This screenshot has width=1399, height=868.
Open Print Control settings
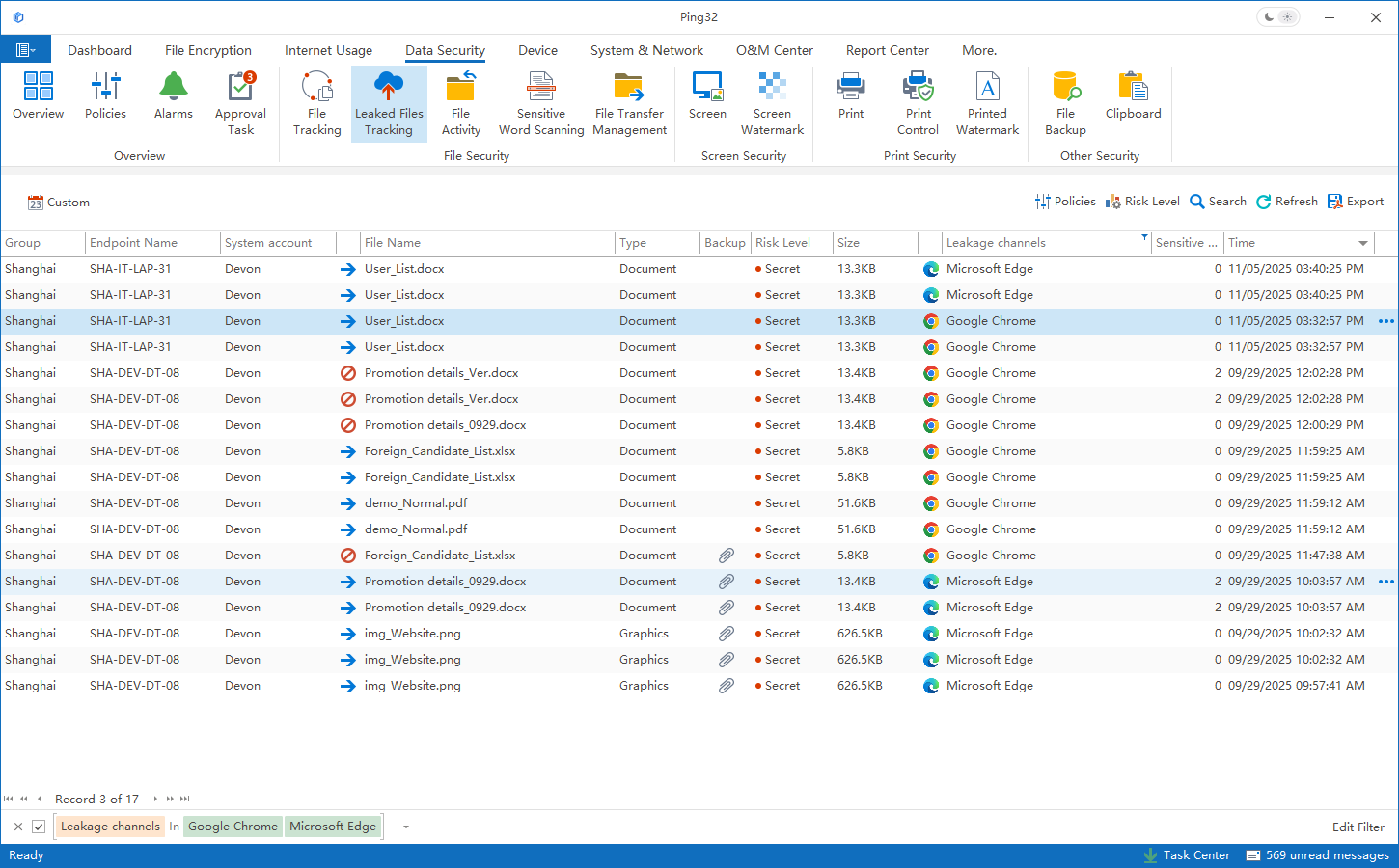click(x=918, y=104)
